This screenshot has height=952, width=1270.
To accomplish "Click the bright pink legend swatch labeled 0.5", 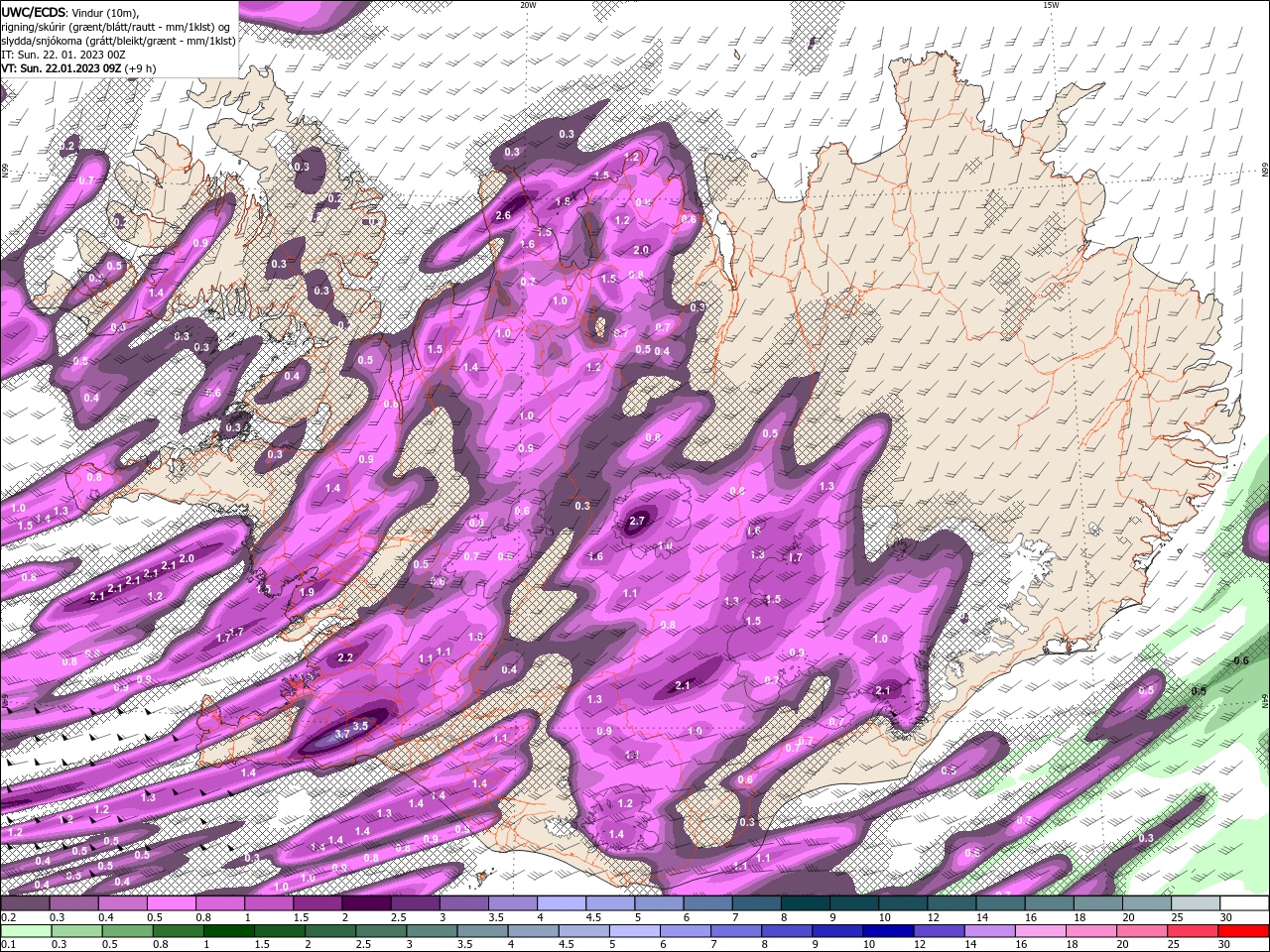I will pyautogui.click(x=171, y=903).
